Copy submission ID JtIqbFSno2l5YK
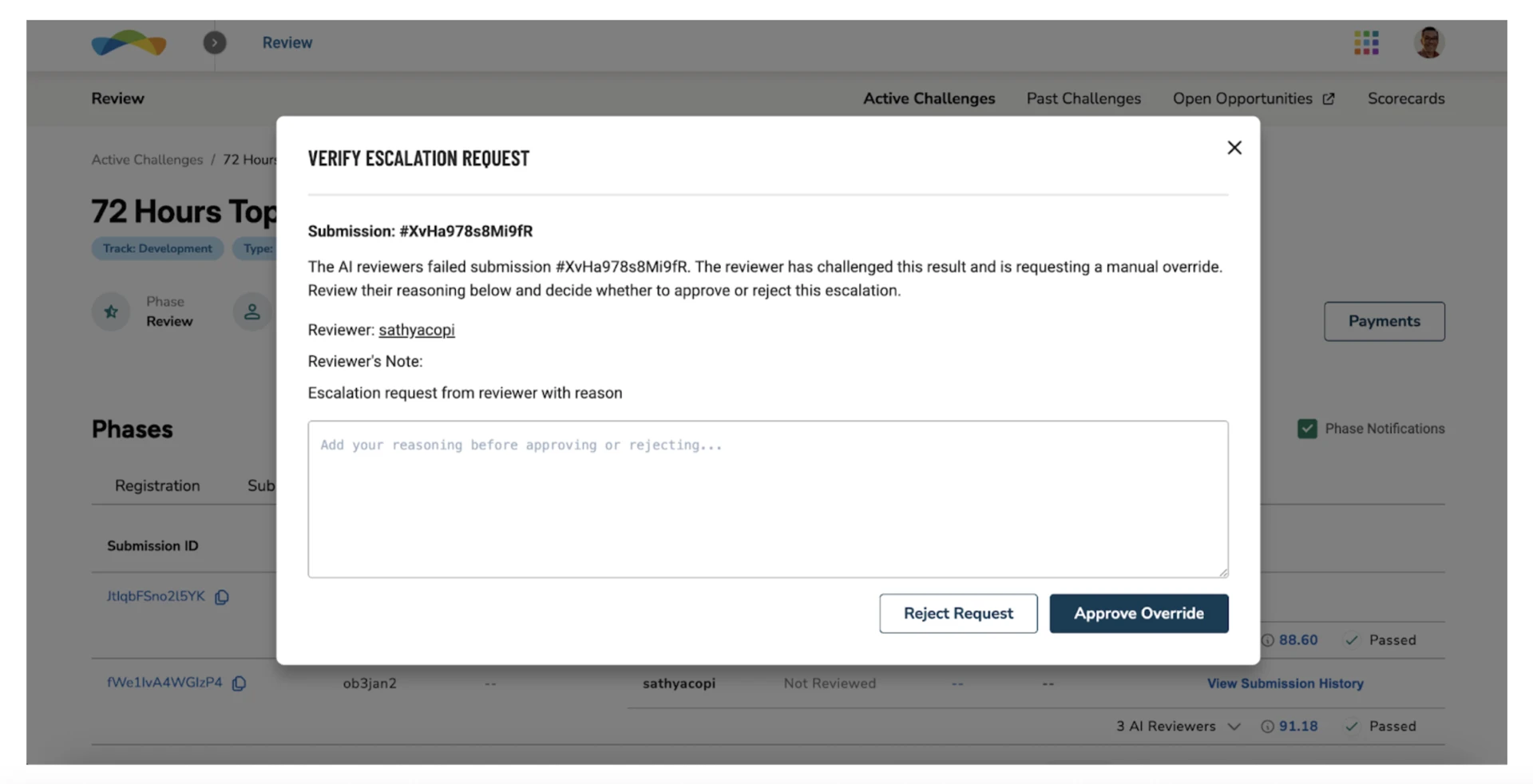1533x784 pixels. point(222,597)
